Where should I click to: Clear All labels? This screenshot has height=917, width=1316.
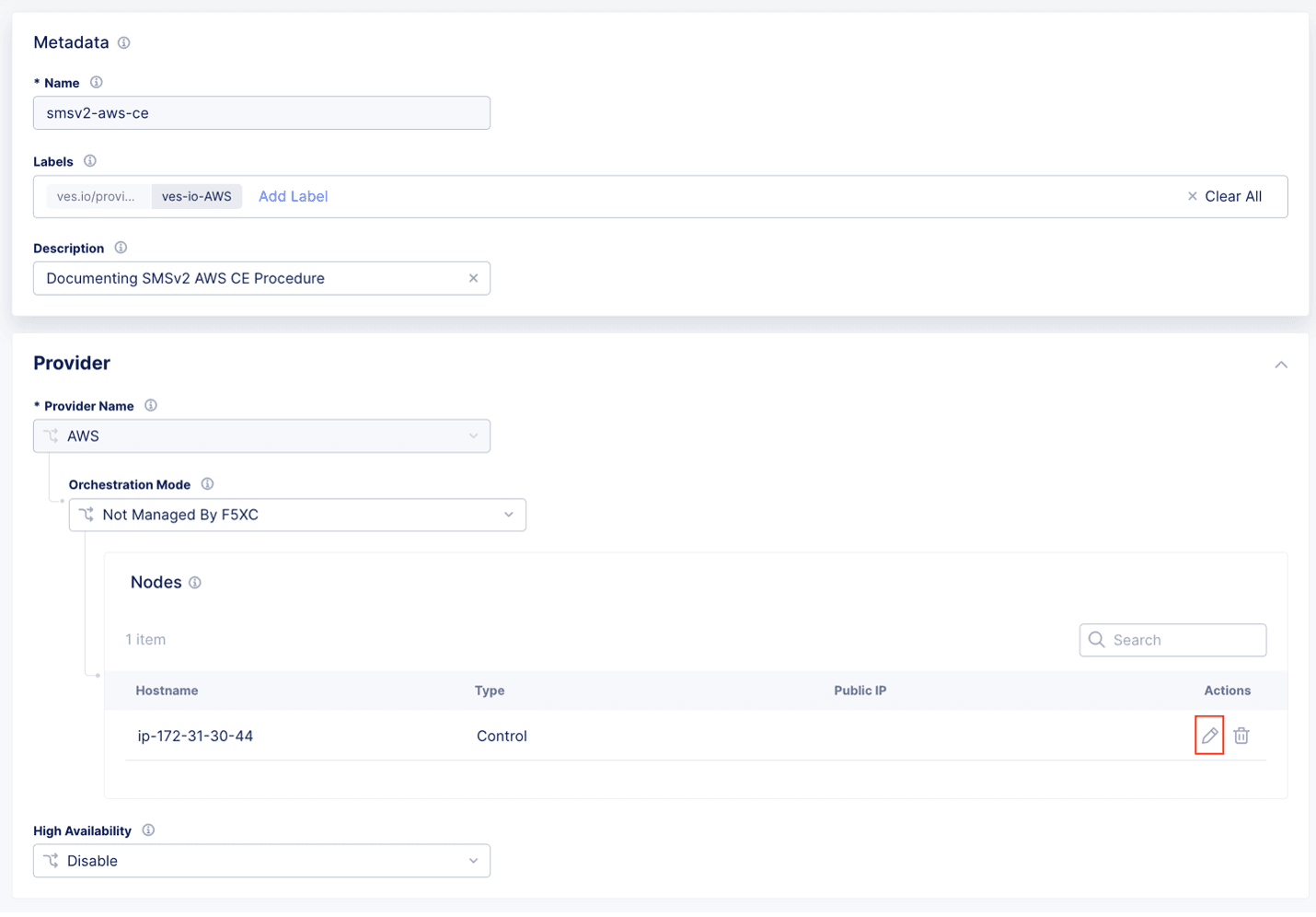(x=1225, y=196)
